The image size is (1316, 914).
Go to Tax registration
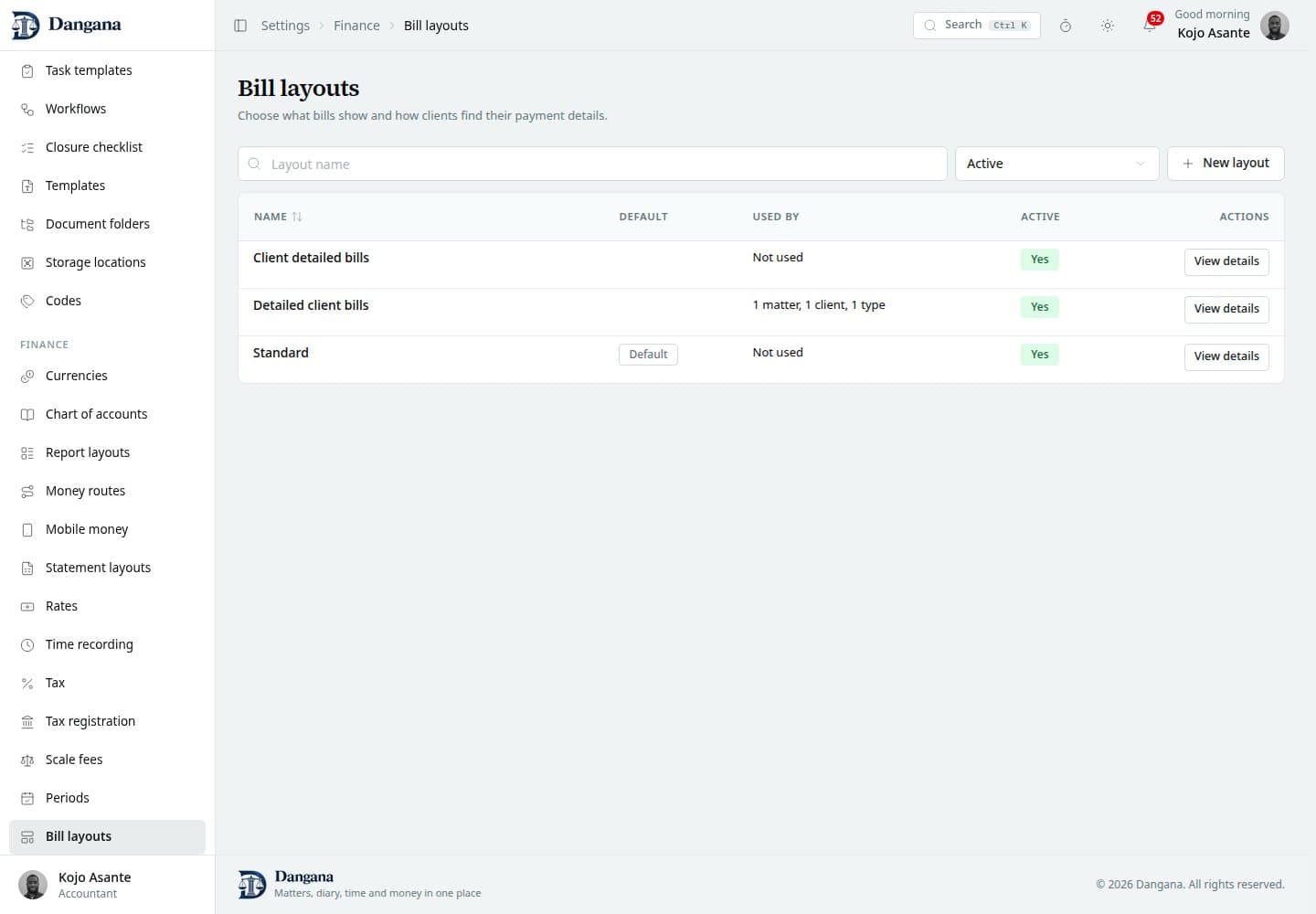click(x=107, y=721)
